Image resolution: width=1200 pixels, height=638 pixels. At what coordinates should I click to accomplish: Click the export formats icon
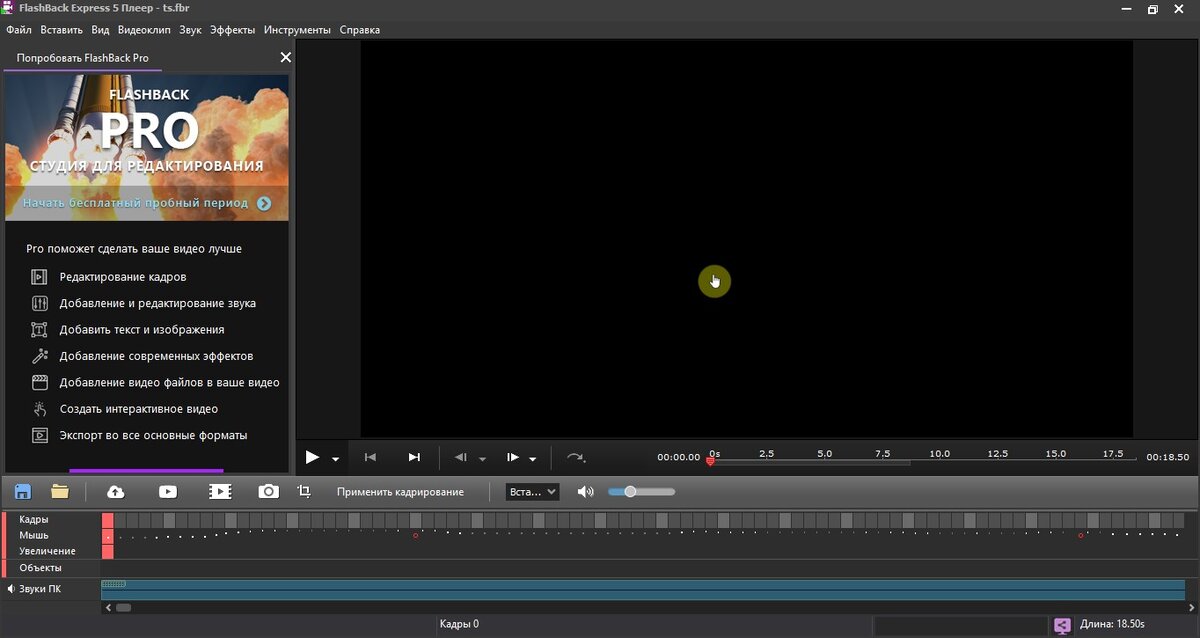coord(40,435)
